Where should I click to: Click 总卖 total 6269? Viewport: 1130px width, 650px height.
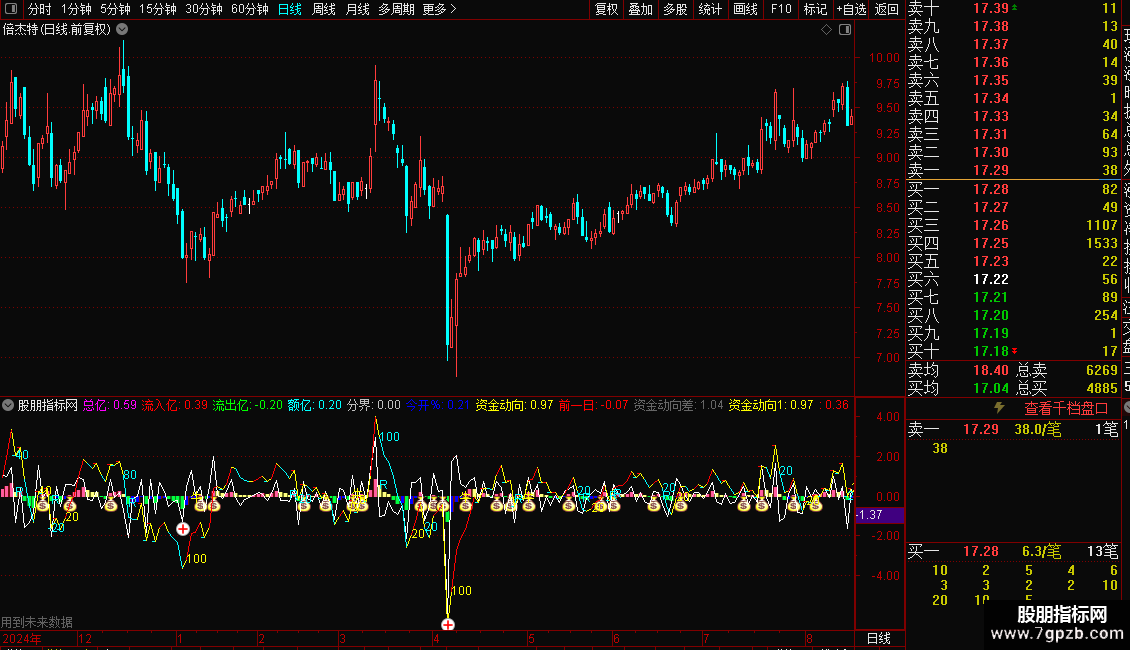coord(1101,370)
